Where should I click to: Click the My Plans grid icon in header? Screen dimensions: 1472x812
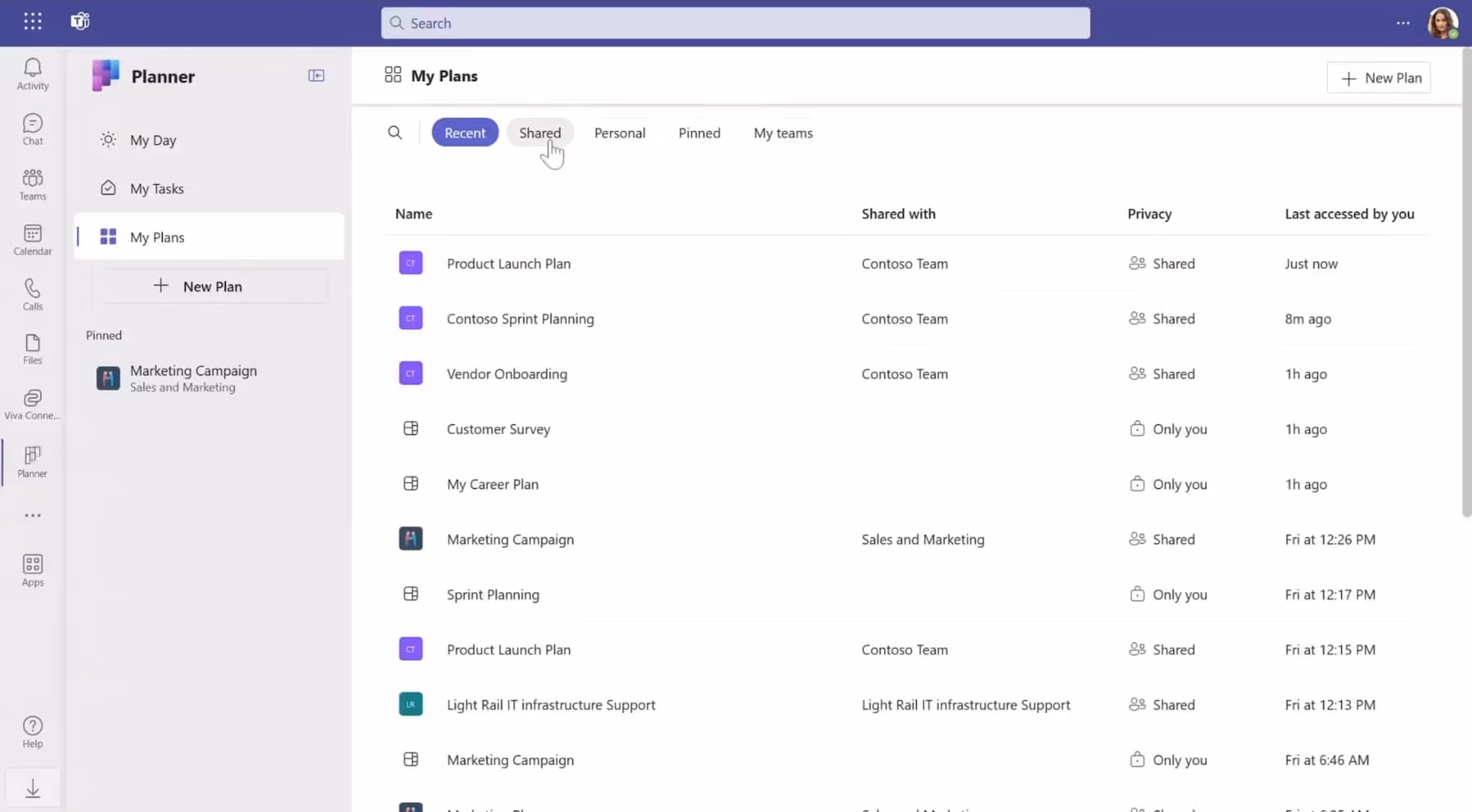click(393, 75)
